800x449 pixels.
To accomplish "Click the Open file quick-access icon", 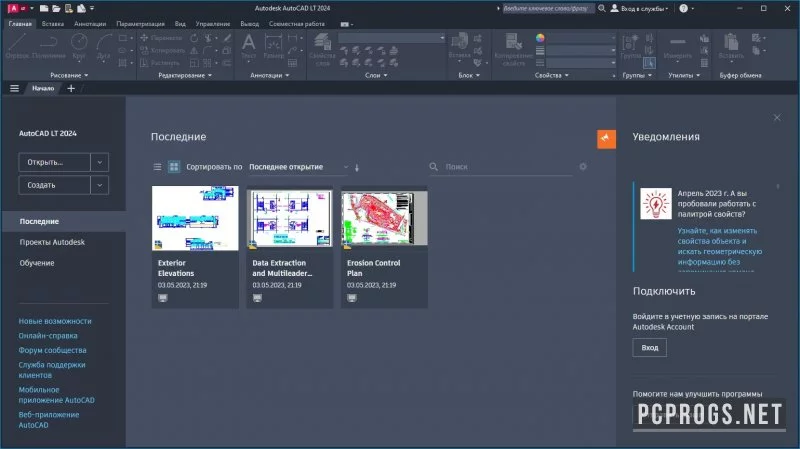I will (56, 8).
